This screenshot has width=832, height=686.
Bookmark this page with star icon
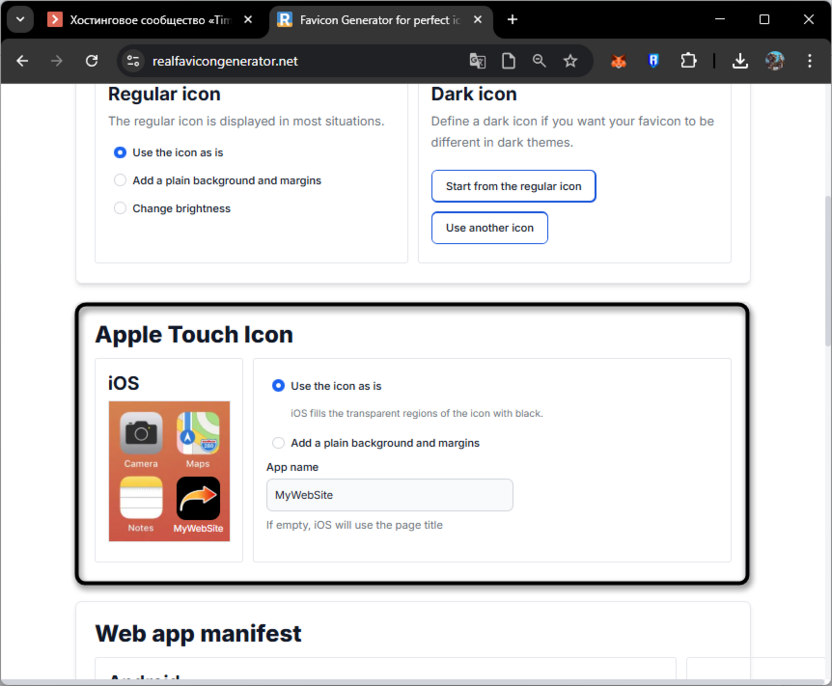[x=570, y=61]
